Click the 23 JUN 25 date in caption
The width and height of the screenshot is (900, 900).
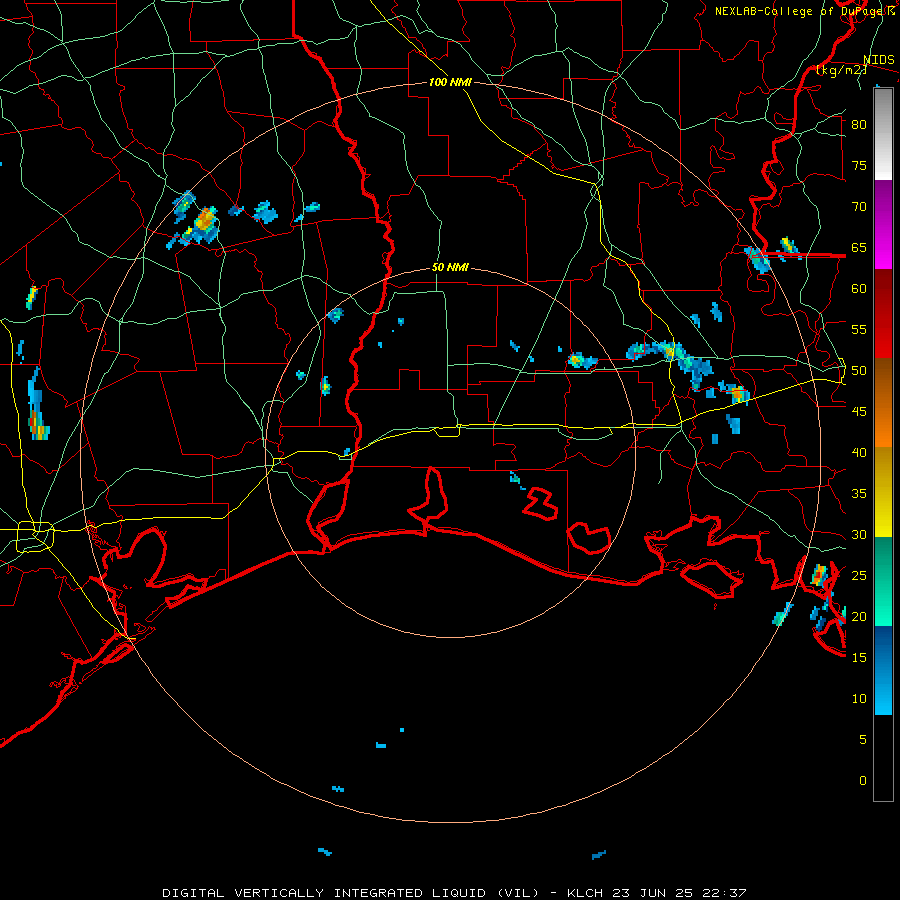653,893
